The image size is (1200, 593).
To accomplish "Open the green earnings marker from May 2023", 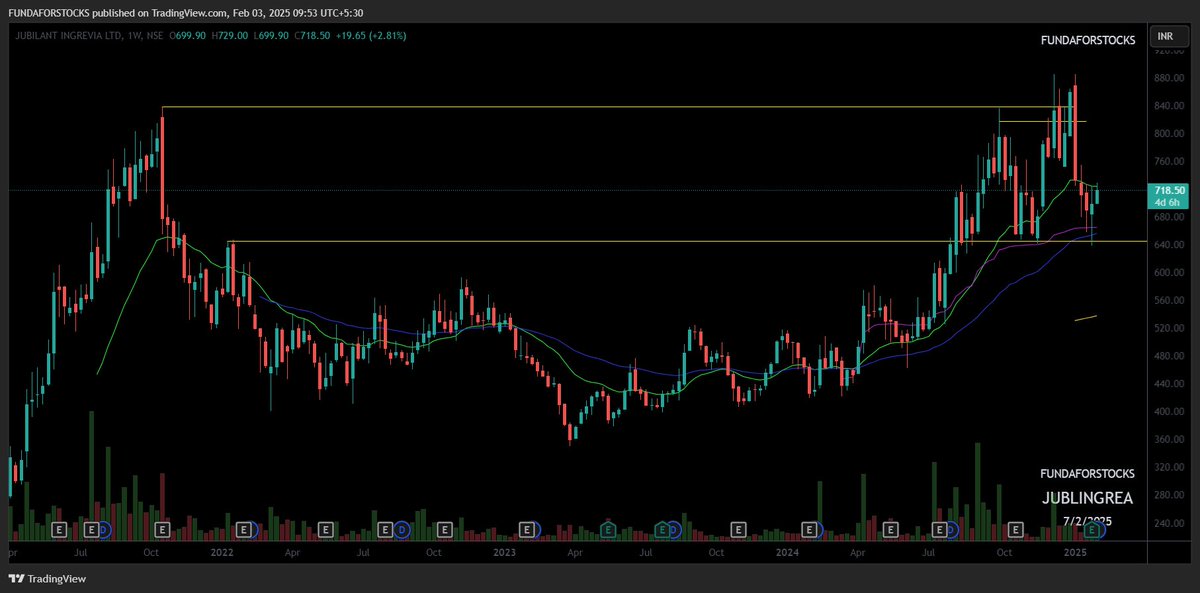I will 607,528.
